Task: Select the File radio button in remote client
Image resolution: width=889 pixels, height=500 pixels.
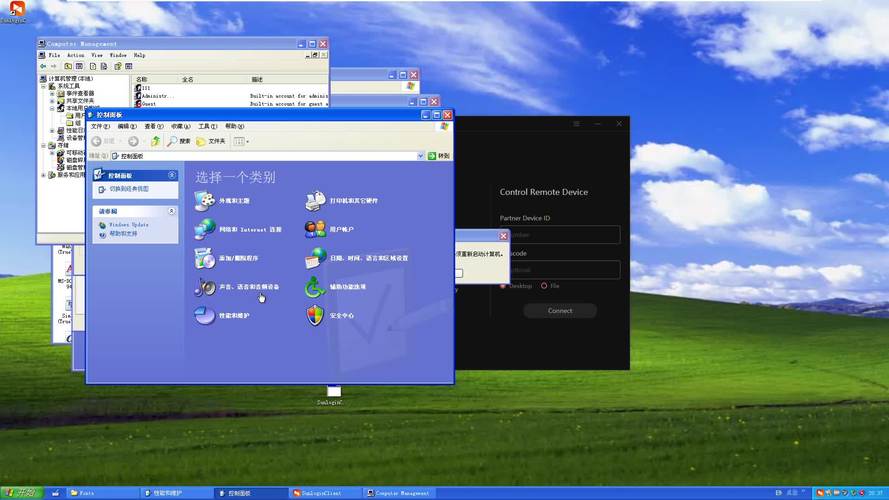Action: [x=544, y=286]
